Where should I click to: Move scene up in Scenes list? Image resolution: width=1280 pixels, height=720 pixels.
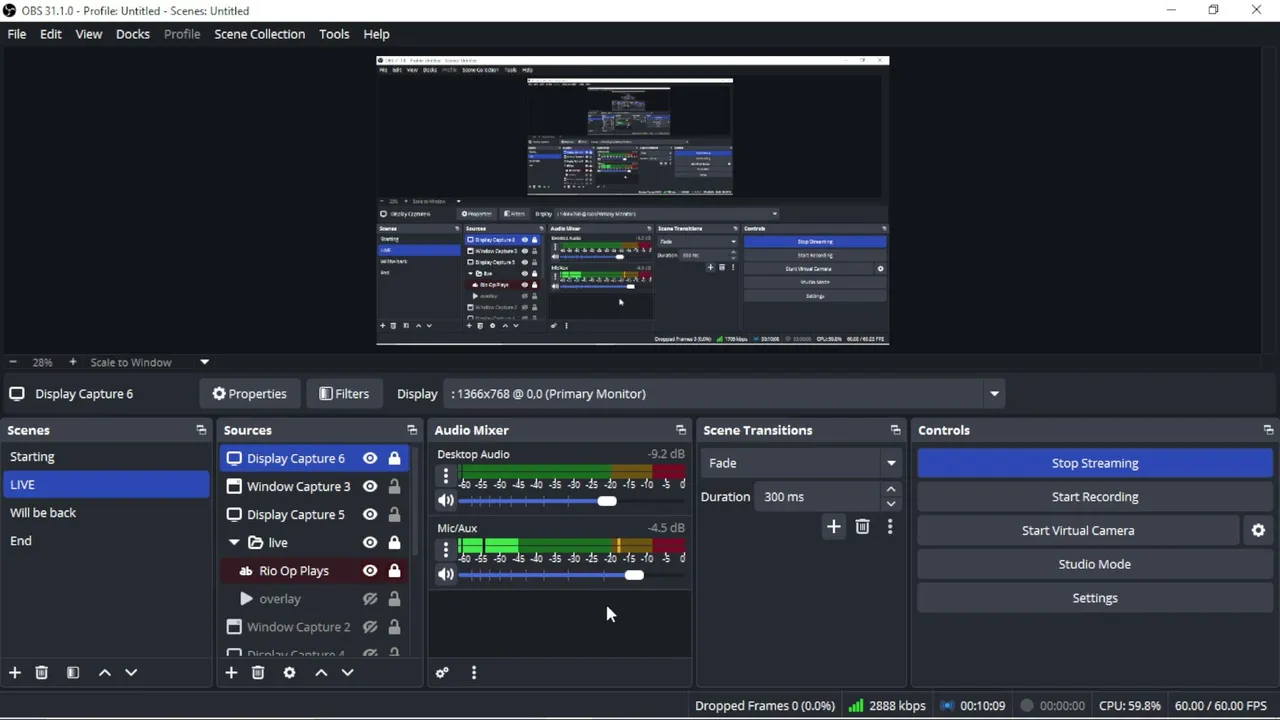coord(105,673)
